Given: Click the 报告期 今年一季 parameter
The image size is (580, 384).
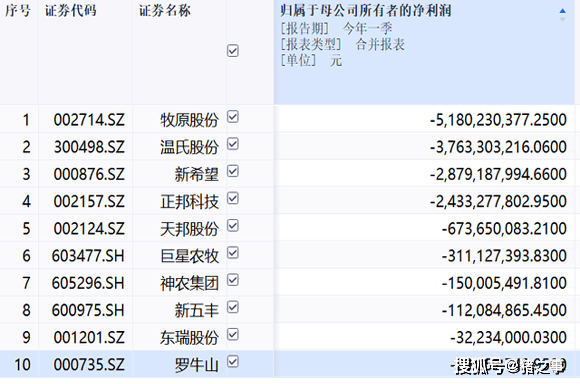Looking at the screenshot, I should click(336, 28).
